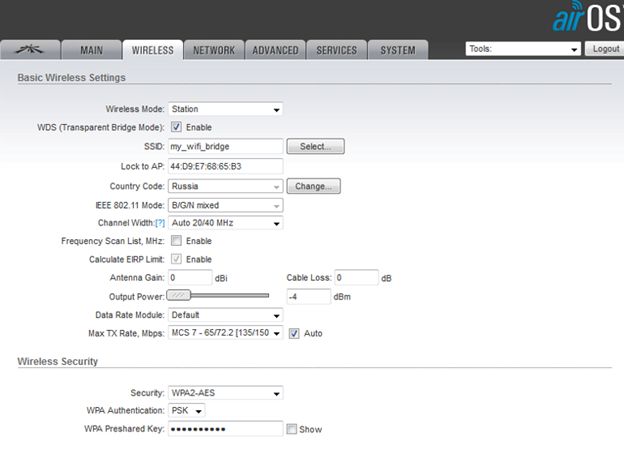Expand the Channel Width dropdown
Screen dimensions: 624x450
point(225,223)
